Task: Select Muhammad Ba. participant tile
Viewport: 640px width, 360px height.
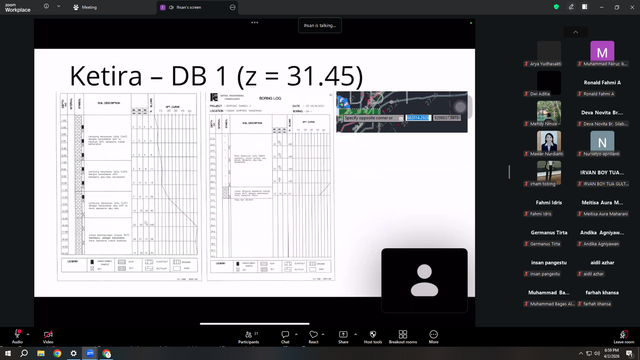Action: pyautogui.click(x=549, y=295)
